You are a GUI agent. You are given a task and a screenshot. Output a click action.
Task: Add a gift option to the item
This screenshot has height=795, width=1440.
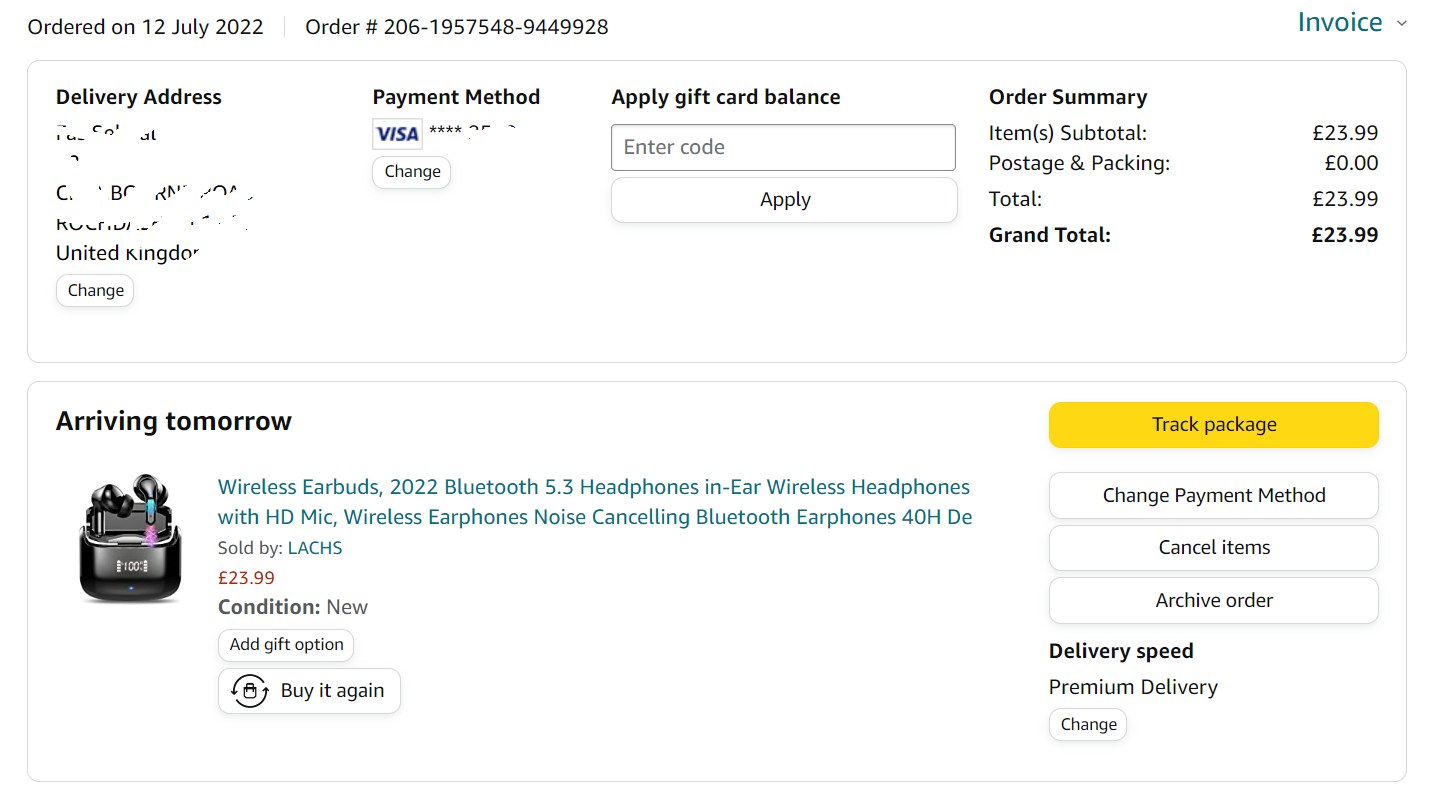(286, 645)
